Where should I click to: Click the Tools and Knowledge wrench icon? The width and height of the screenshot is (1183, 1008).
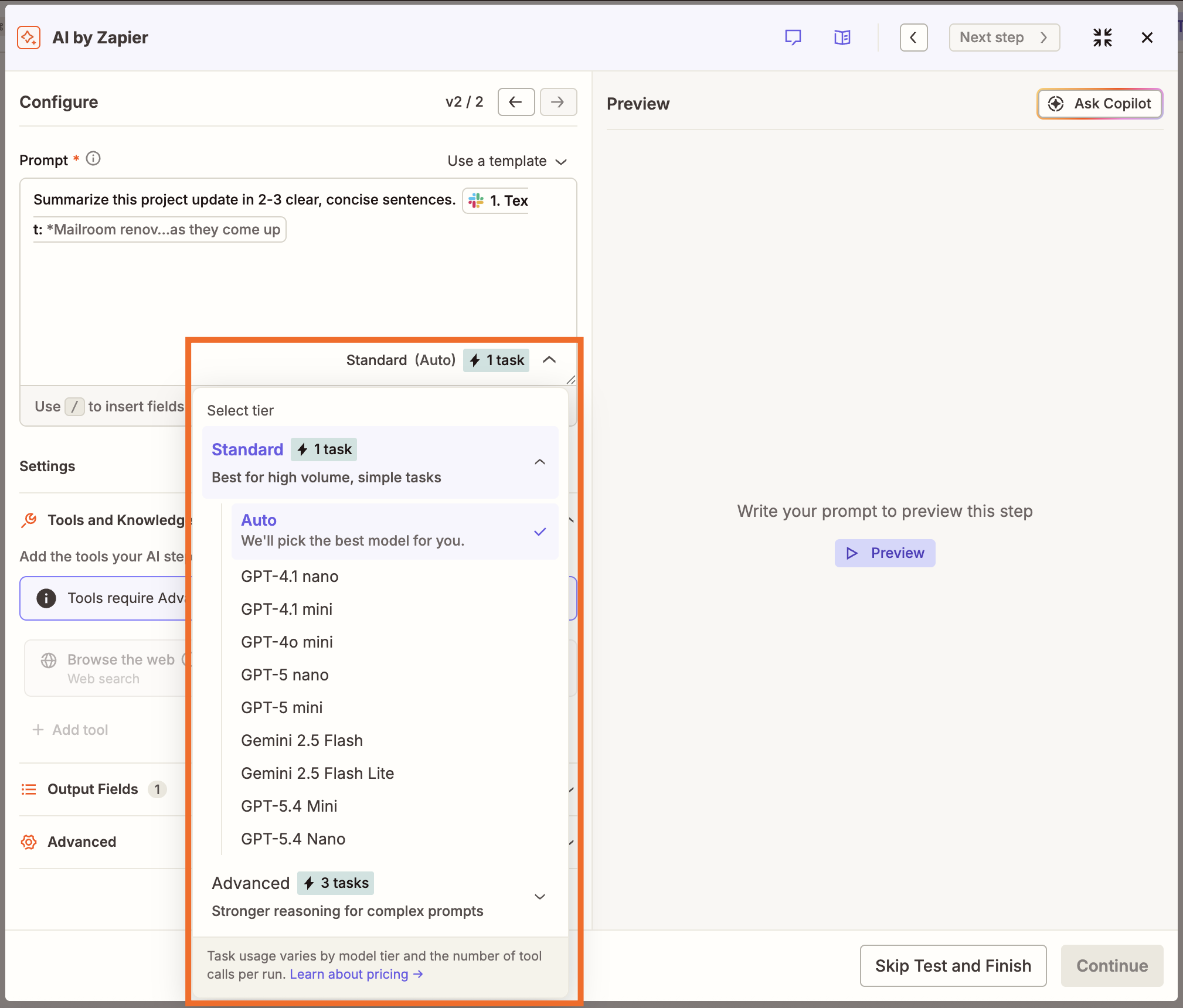coord(29,520)
